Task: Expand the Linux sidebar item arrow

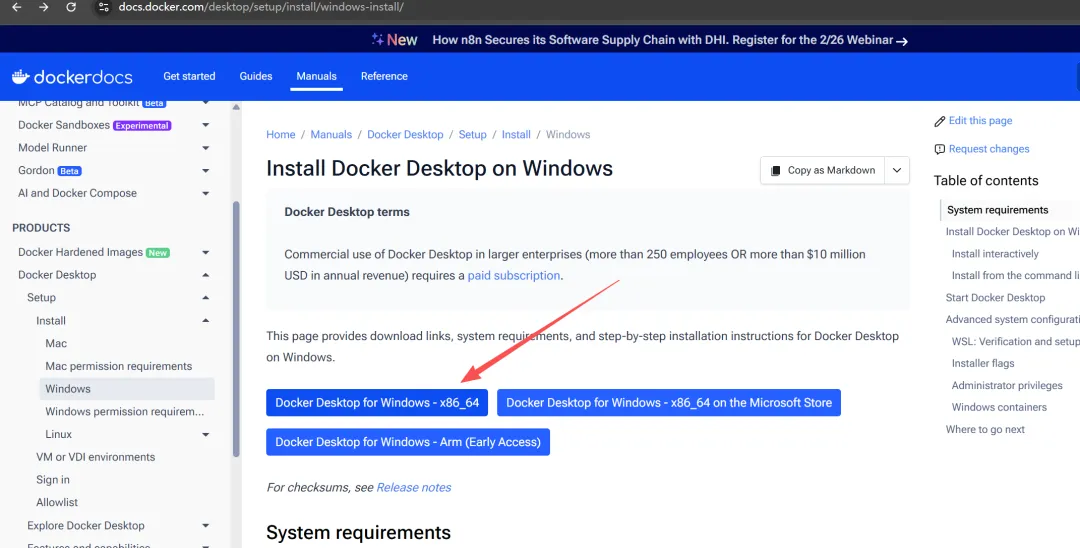Action: 205,434
